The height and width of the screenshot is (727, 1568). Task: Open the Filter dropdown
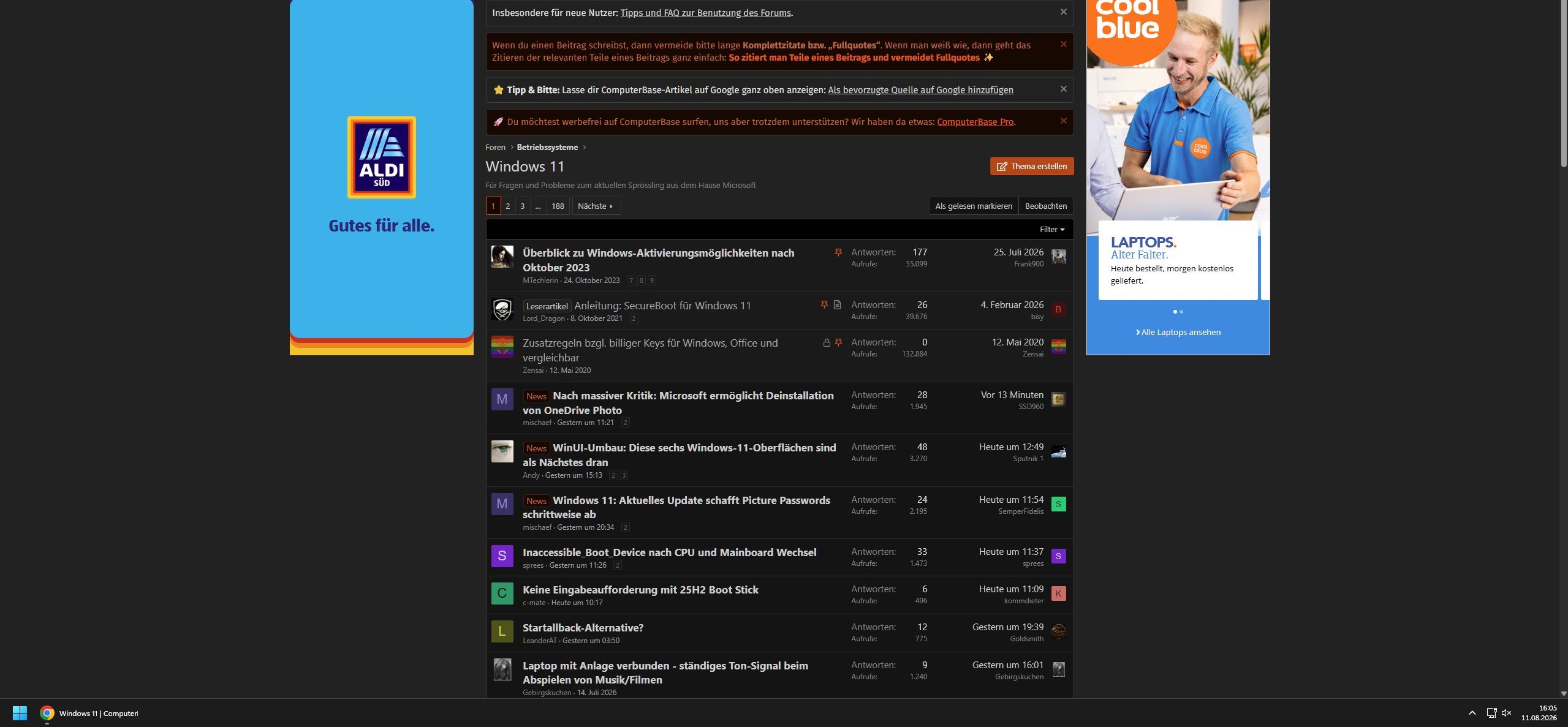[x=1051, y=229]
